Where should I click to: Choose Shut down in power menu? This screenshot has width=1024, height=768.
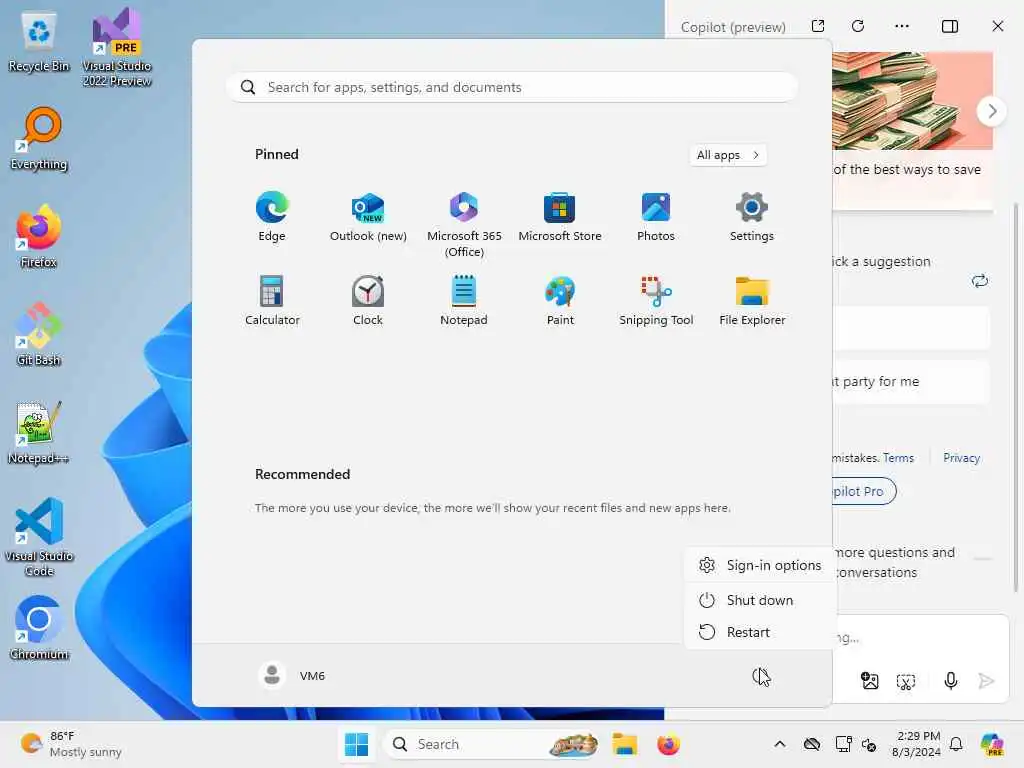760,600
